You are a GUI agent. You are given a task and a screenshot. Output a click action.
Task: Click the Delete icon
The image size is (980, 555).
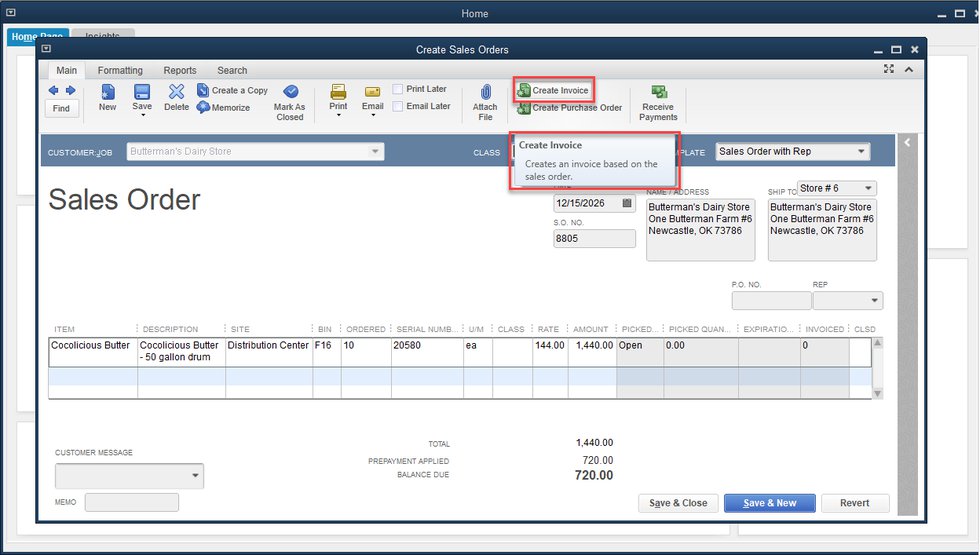(x=176, y=97)
